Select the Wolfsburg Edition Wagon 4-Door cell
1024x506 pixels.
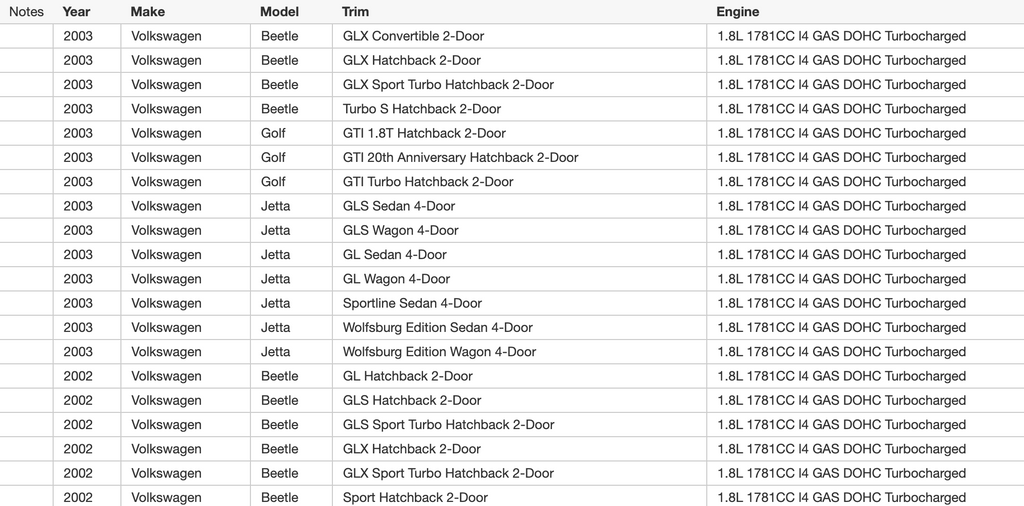[439, 352]
